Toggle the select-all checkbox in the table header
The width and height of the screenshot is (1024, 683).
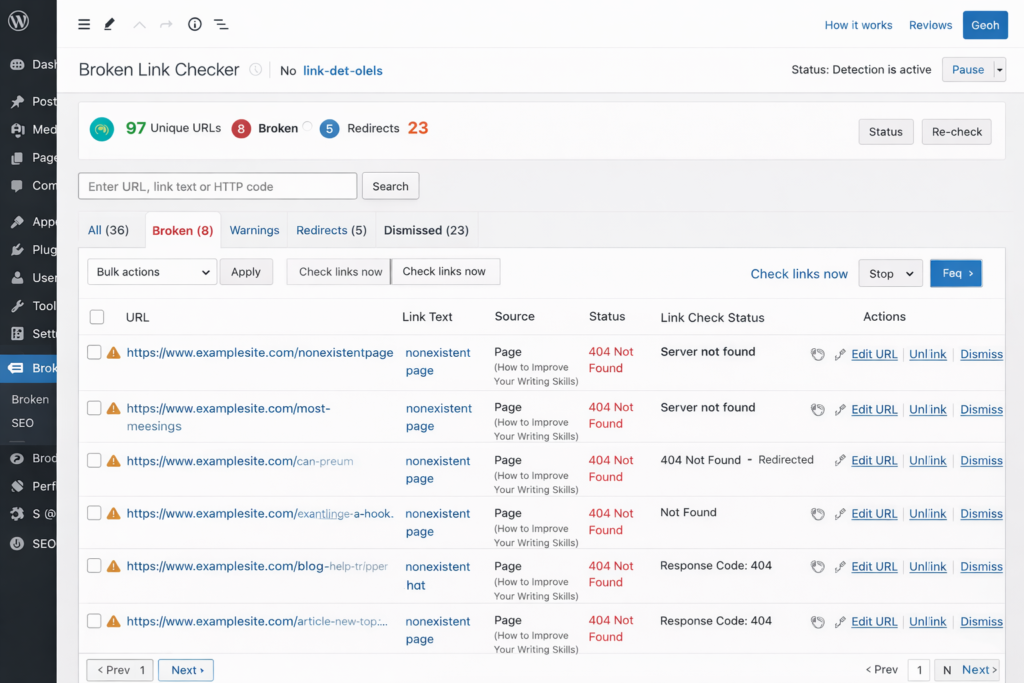(x=97, y=316)
